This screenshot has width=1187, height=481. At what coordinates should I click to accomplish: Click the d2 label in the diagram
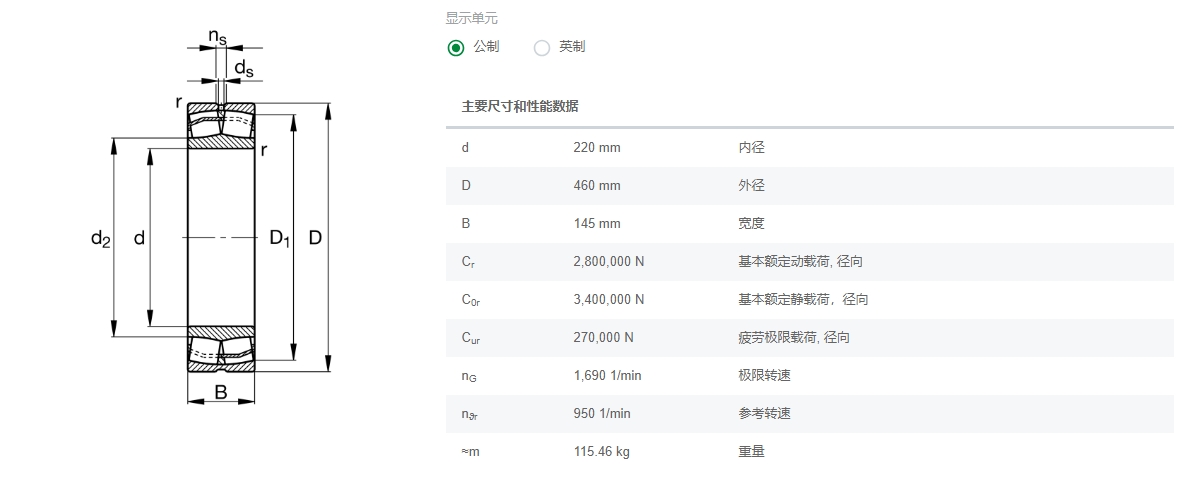(x=100, y=238)
